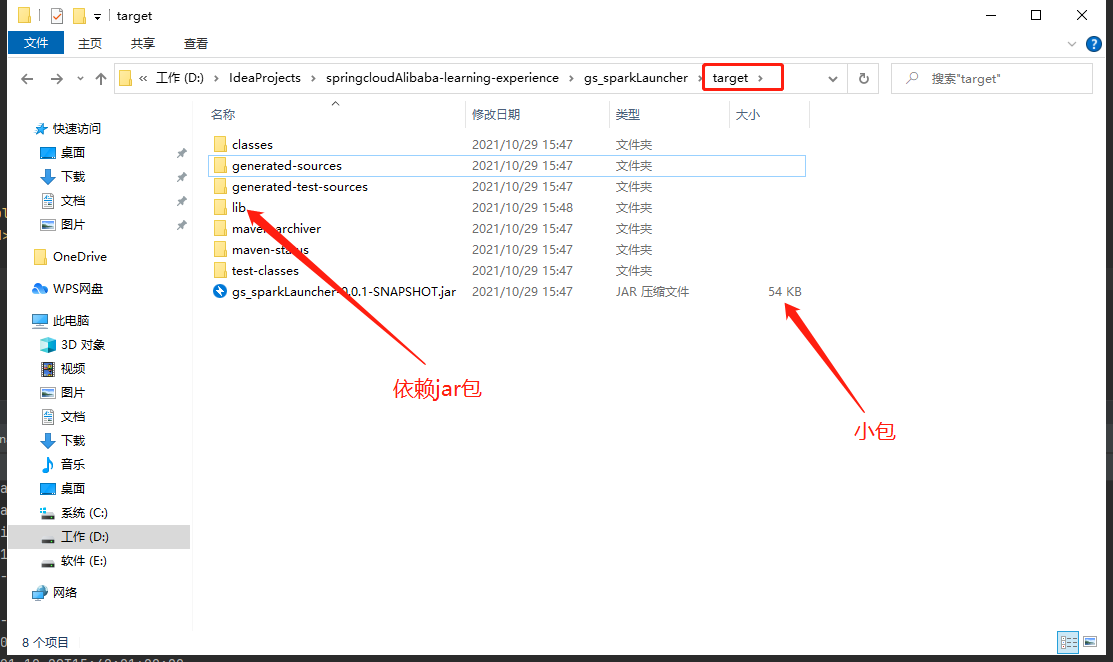1113x662 pixels.
Task: Open 图片 under This PC
Action: tap(72, 393)
